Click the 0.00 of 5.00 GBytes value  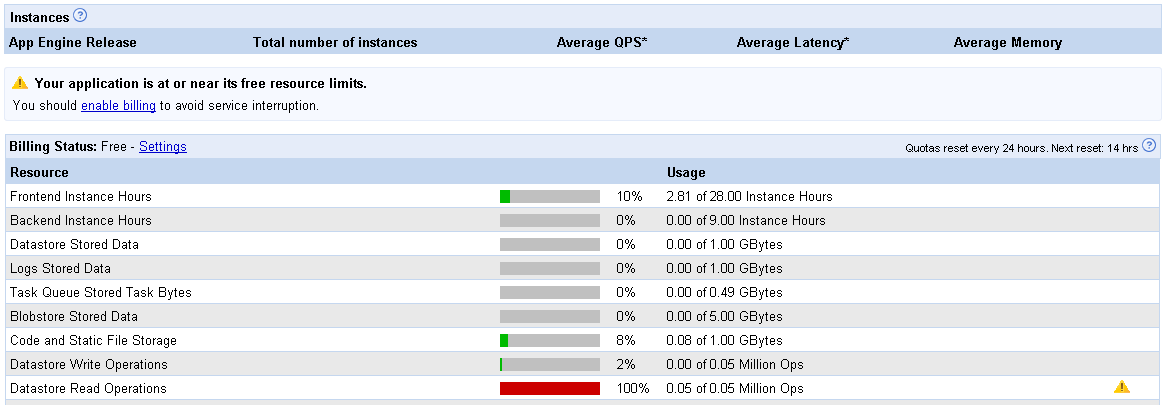pos(724,316)
